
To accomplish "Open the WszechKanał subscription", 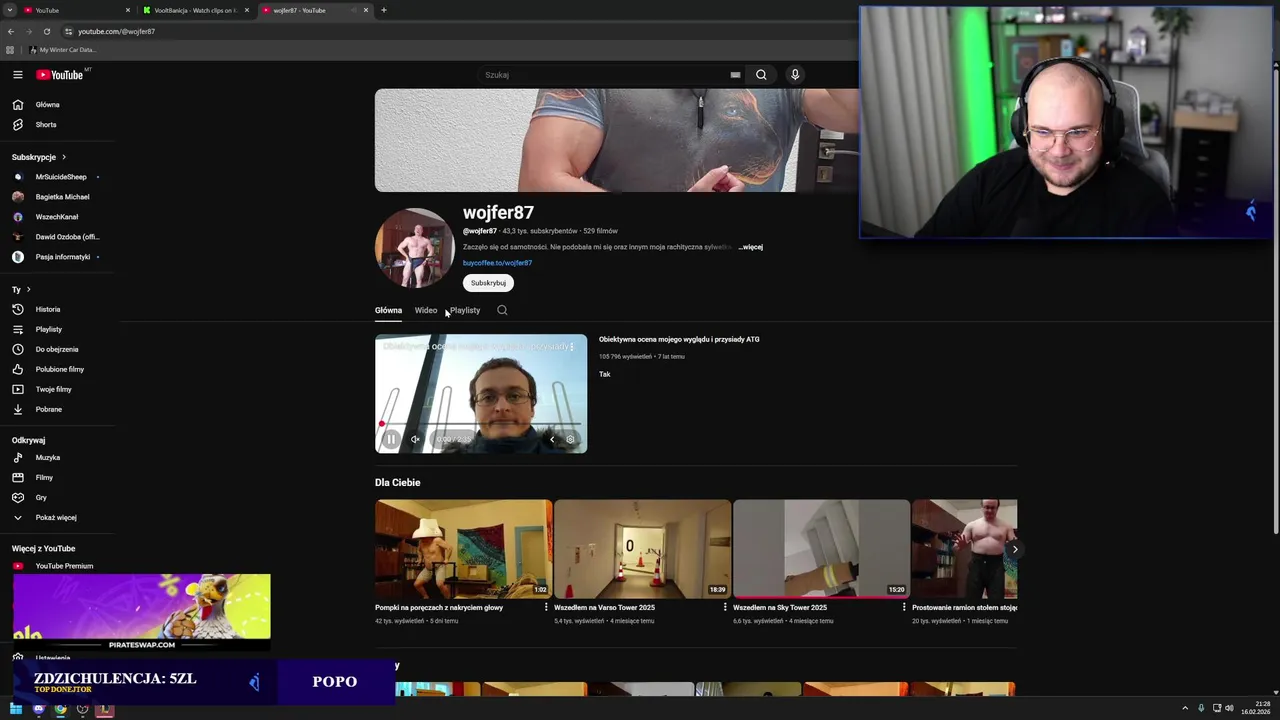I will click(x=60, y=217).
